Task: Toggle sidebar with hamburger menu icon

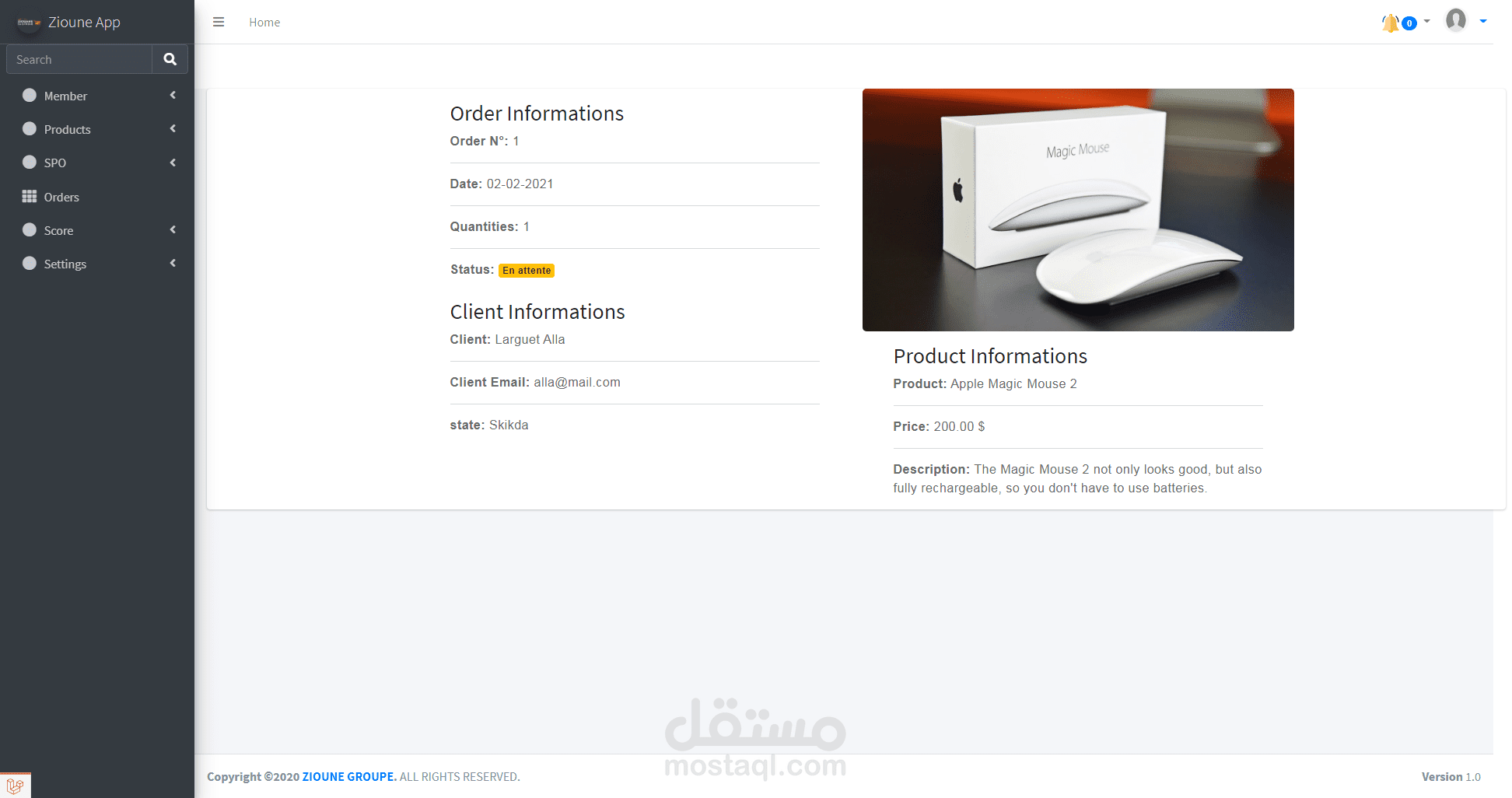Action: [x=219, y=22]
